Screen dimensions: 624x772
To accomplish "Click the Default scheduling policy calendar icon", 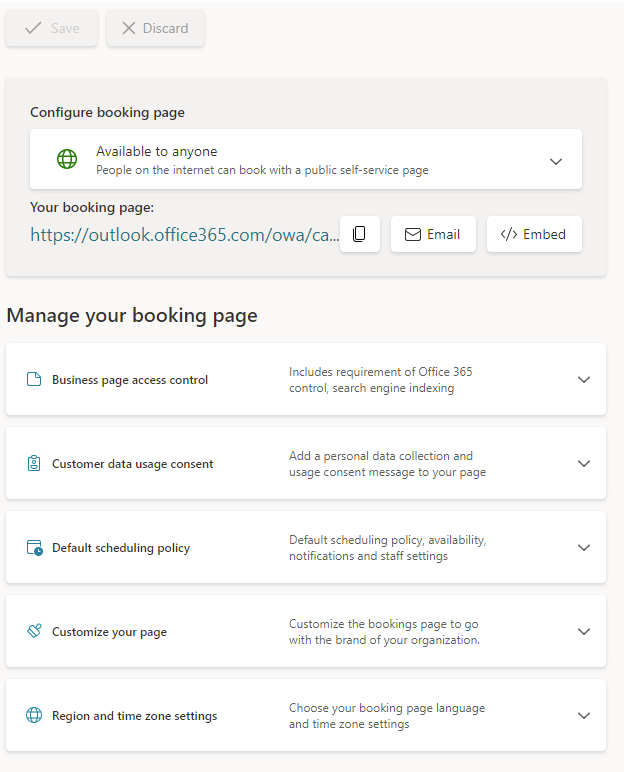I will point(34,547).
